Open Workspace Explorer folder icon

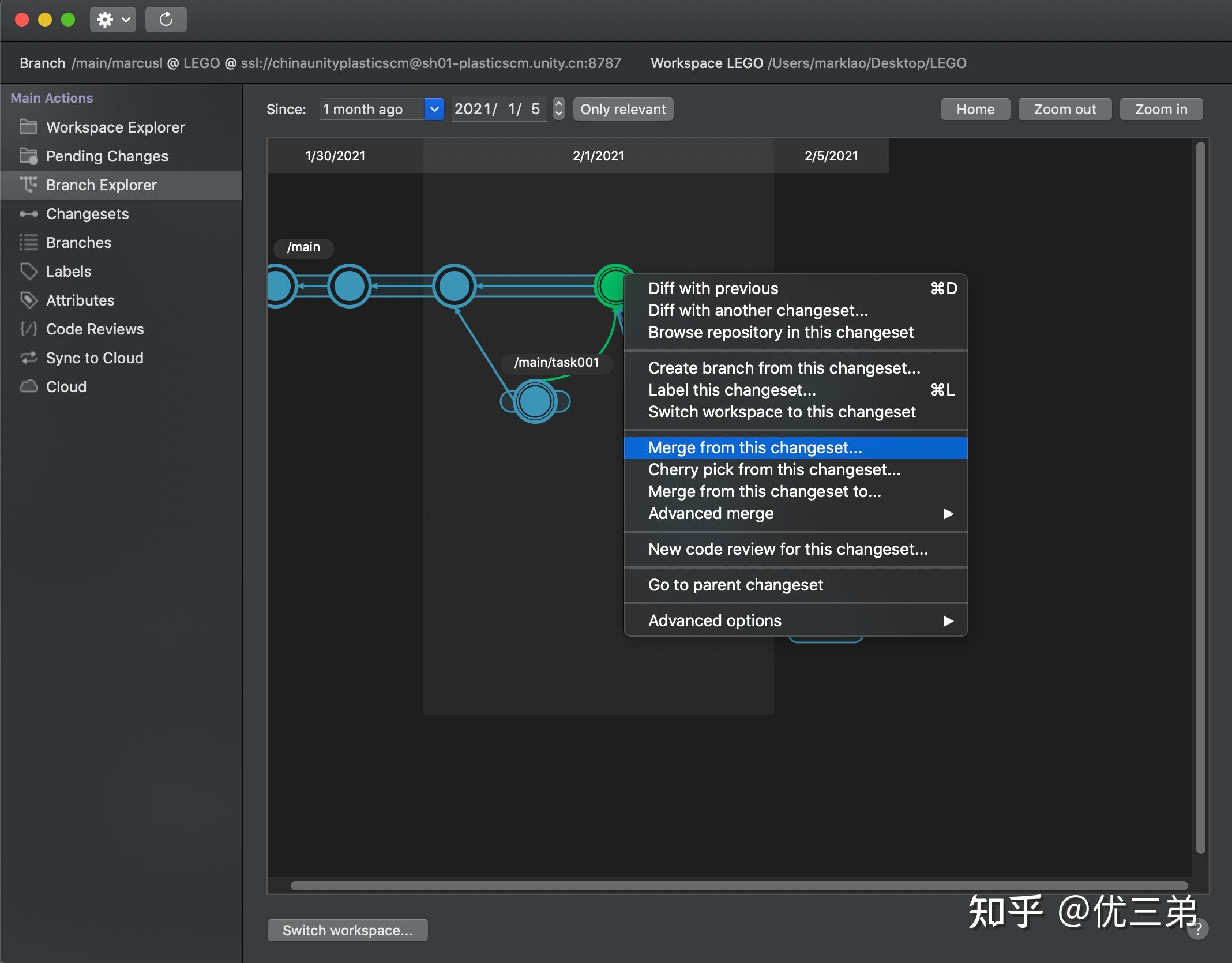pos(28,127)
